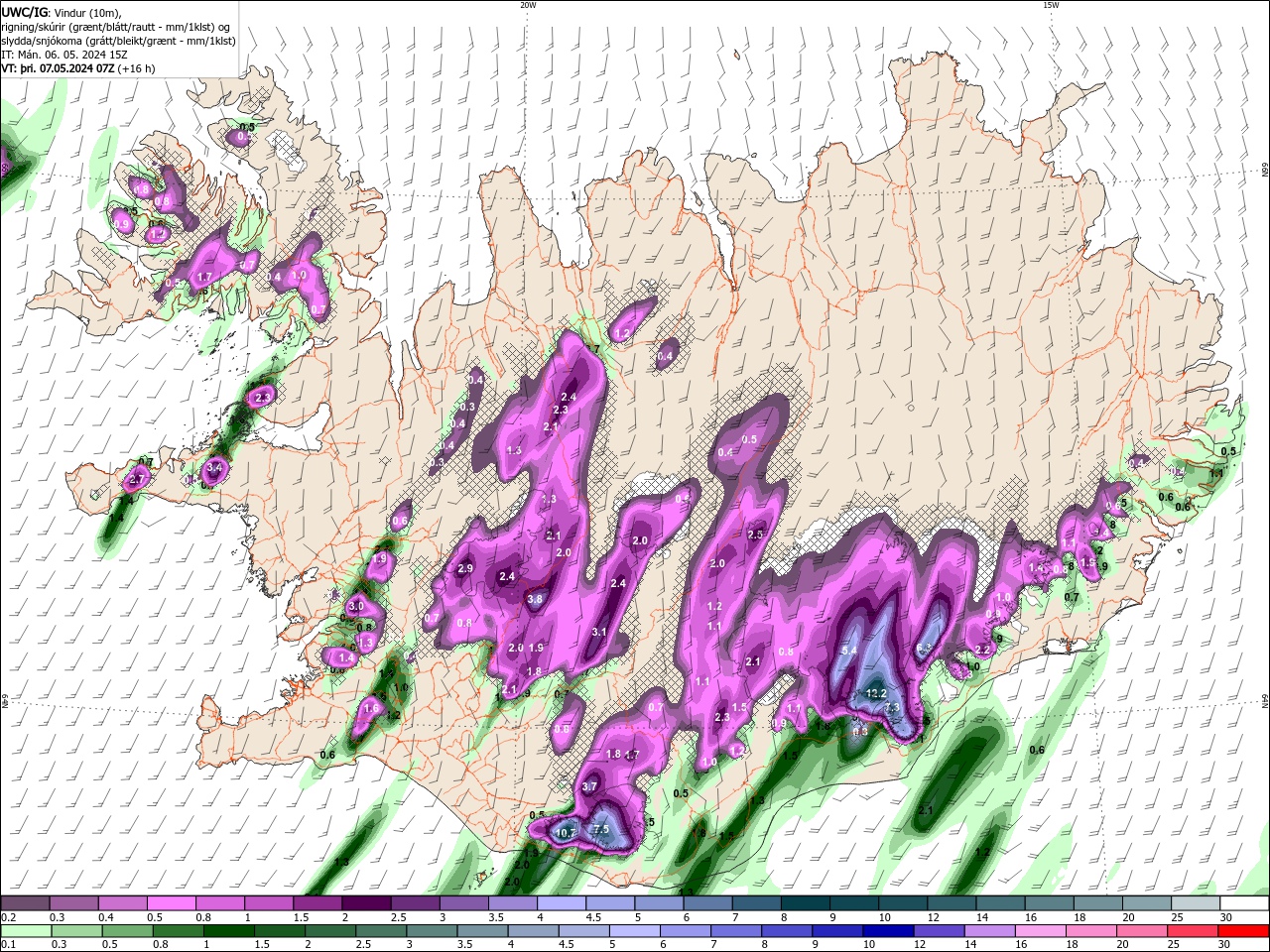Click the 3.1 map value

599,632
